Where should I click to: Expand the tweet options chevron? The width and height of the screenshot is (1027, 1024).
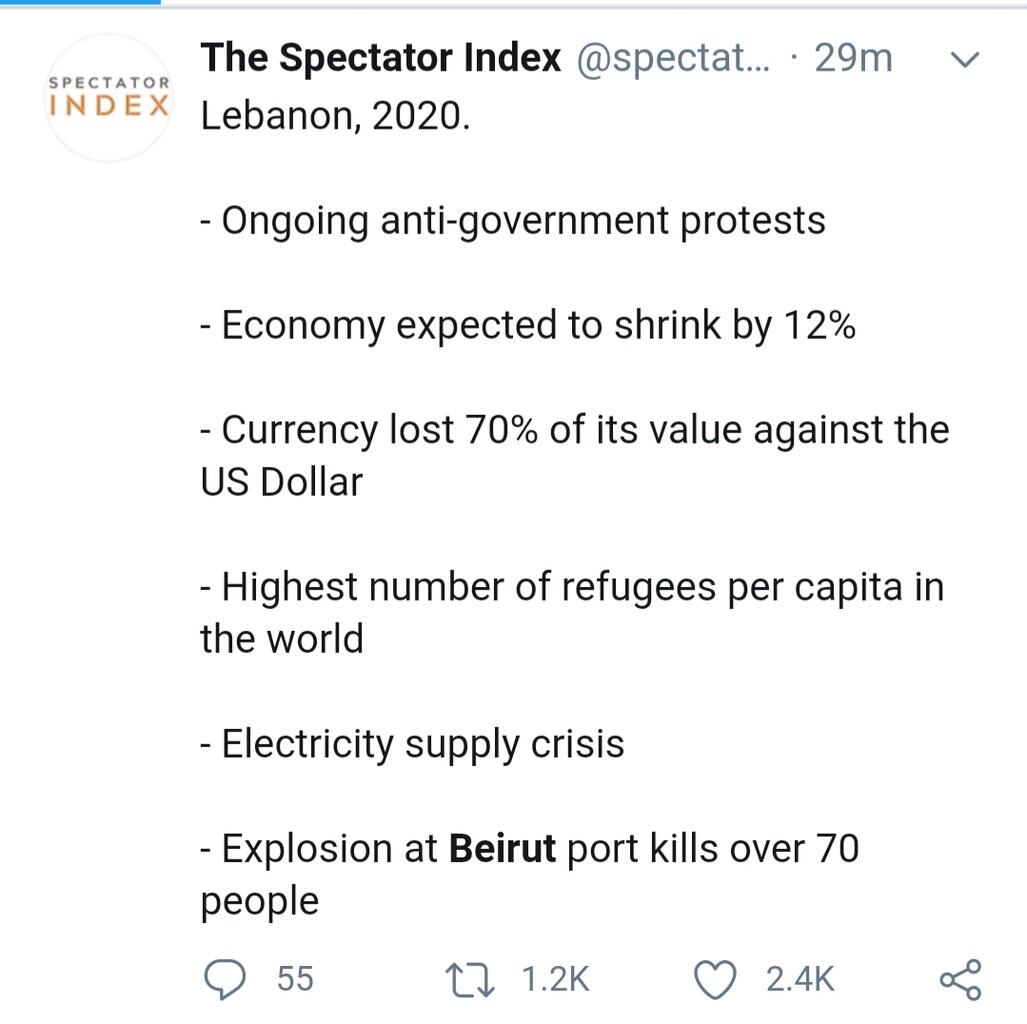[x=962, y=60]
